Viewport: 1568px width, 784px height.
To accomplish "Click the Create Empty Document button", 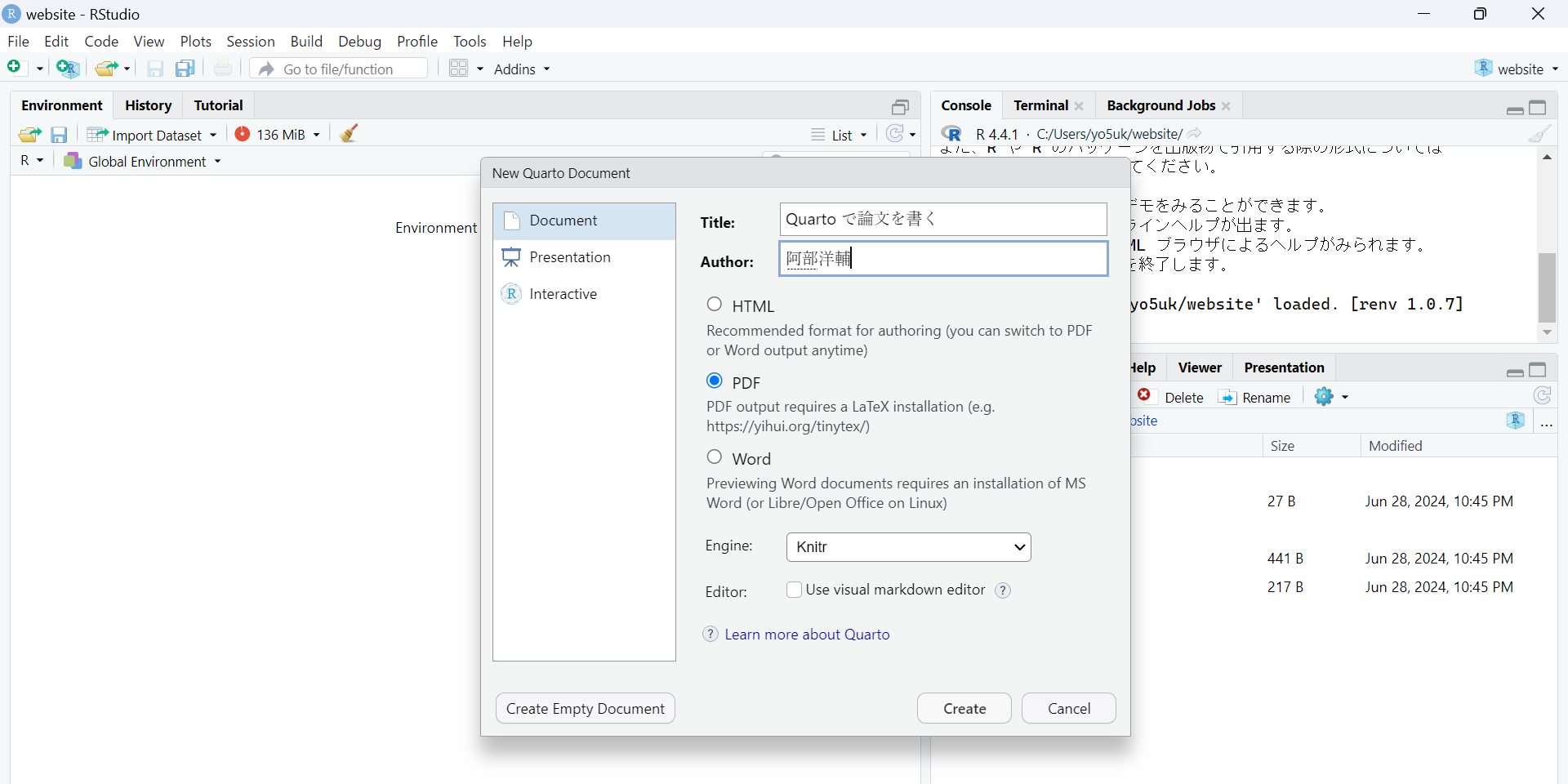I will pos(585,709).
